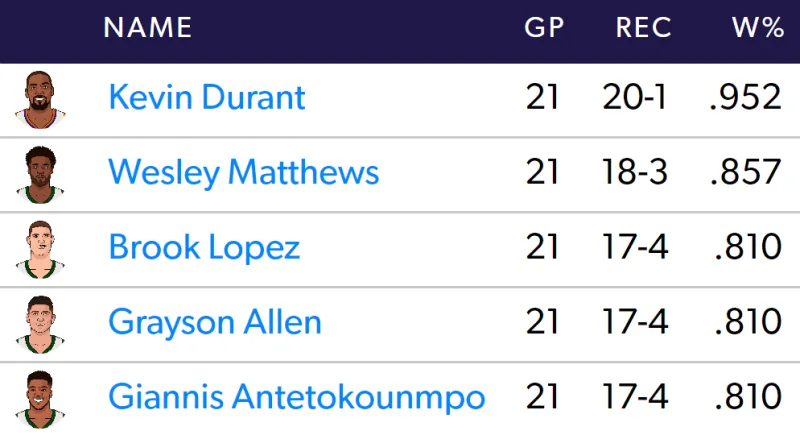The image size is (800, 435).
Task: Open the Grayson Allen player link
Action: (x=215, y=322)
